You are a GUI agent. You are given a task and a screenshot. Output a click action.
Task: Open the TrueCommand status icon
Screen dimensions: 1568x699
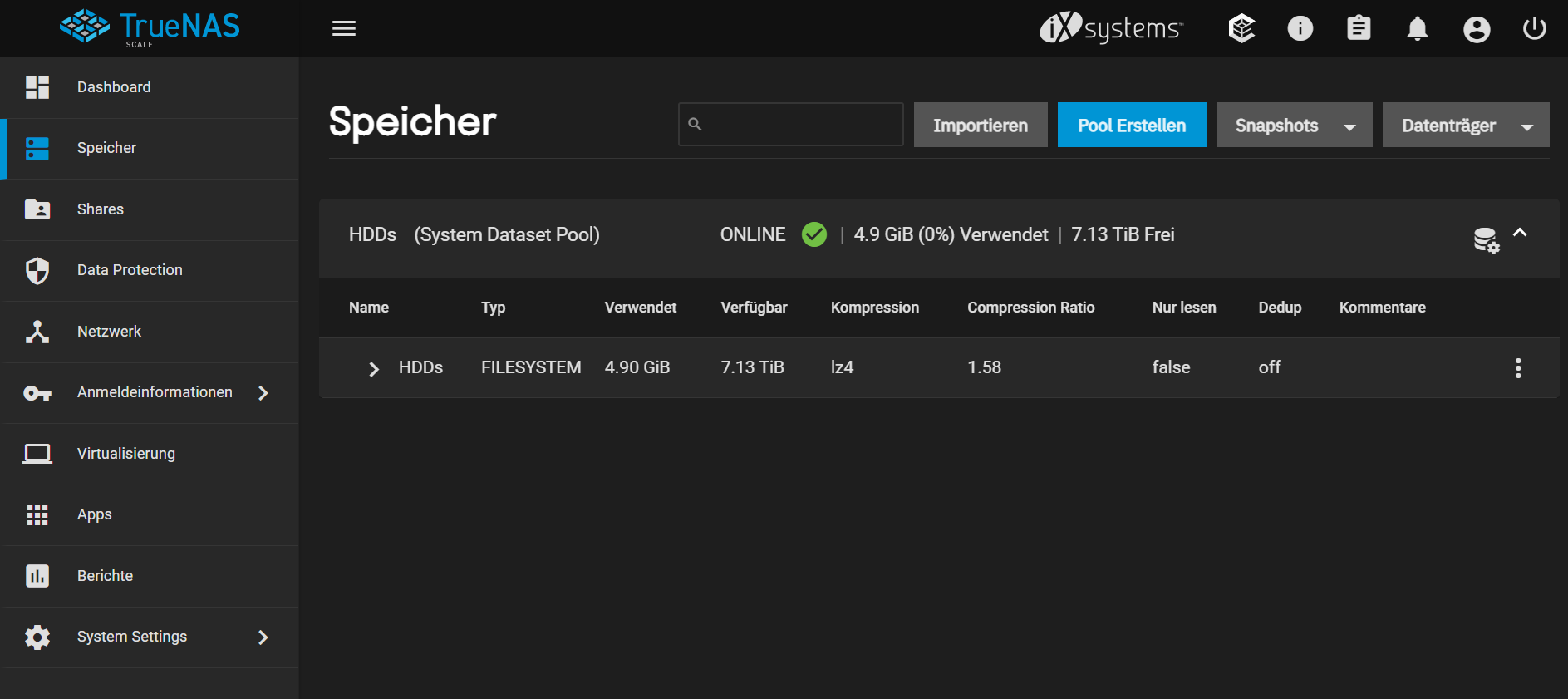[1241, 29]
